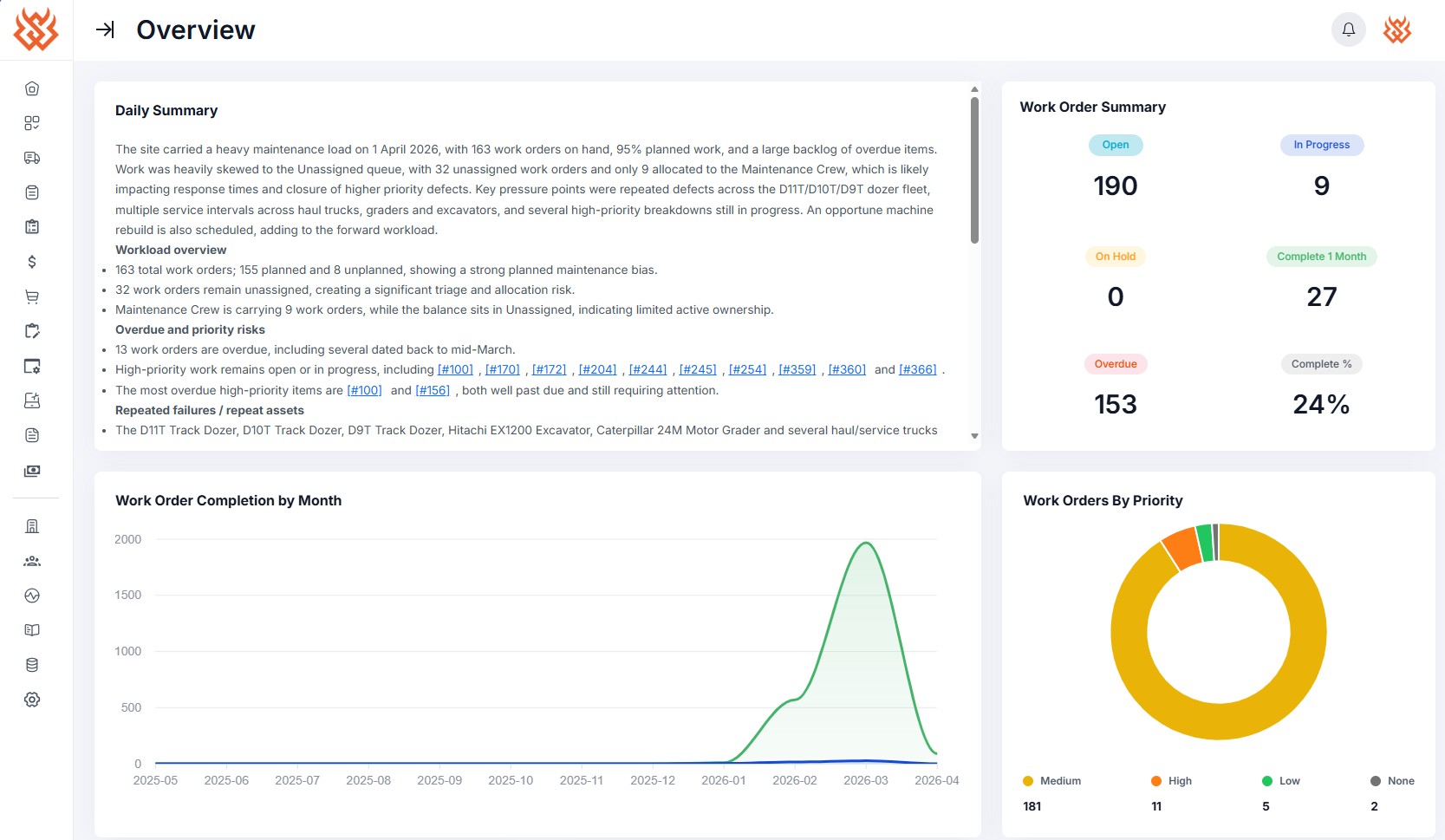Click the activity pulse sidebar icon
Image resolution: width=1445 pixels, height=840 pixels.
click(x=32, y=596)
